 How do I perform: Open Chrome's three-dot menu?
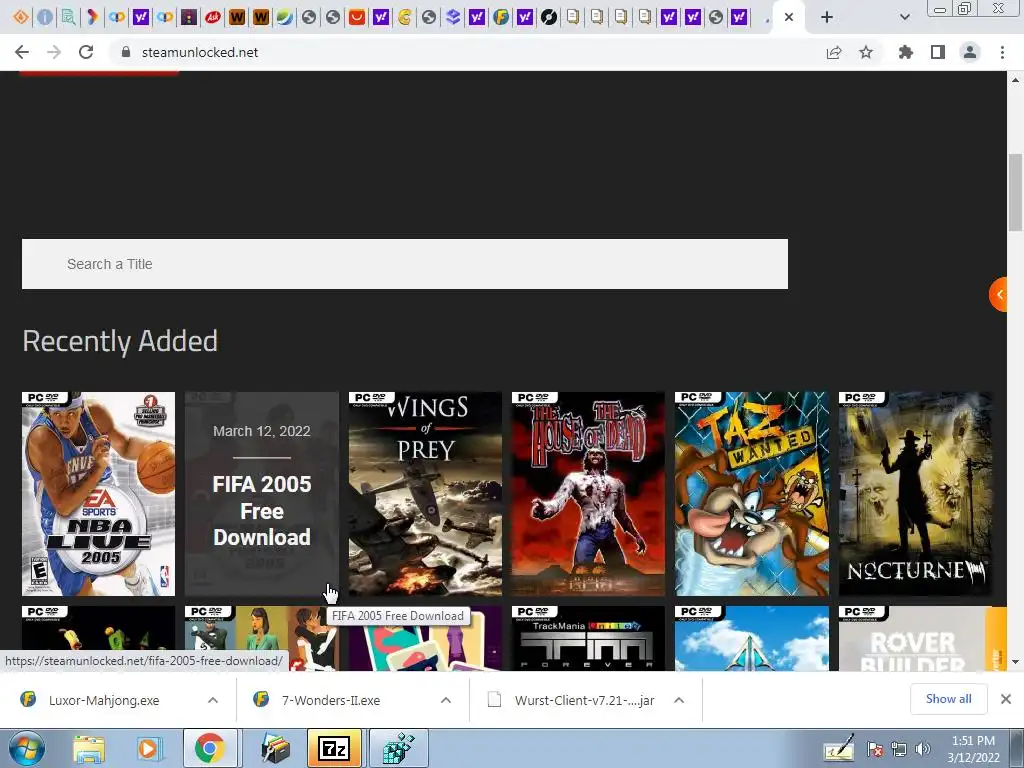(1002, 52)
